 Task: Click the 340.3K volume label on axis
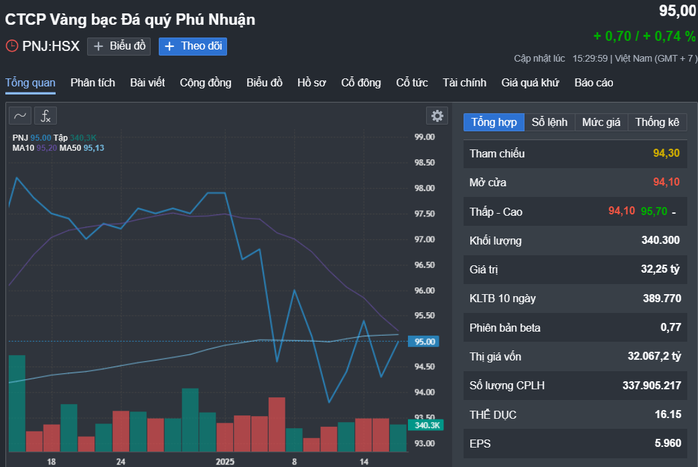pos(426,425)
